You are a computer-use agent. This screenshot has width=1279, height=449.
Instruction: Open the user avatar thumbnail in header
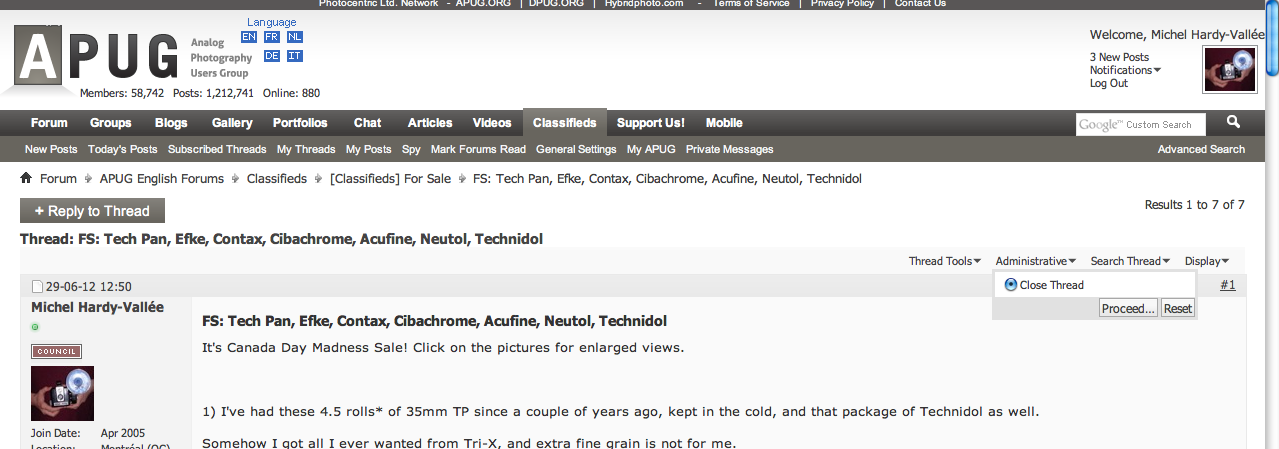click(x=1229, y=70)
